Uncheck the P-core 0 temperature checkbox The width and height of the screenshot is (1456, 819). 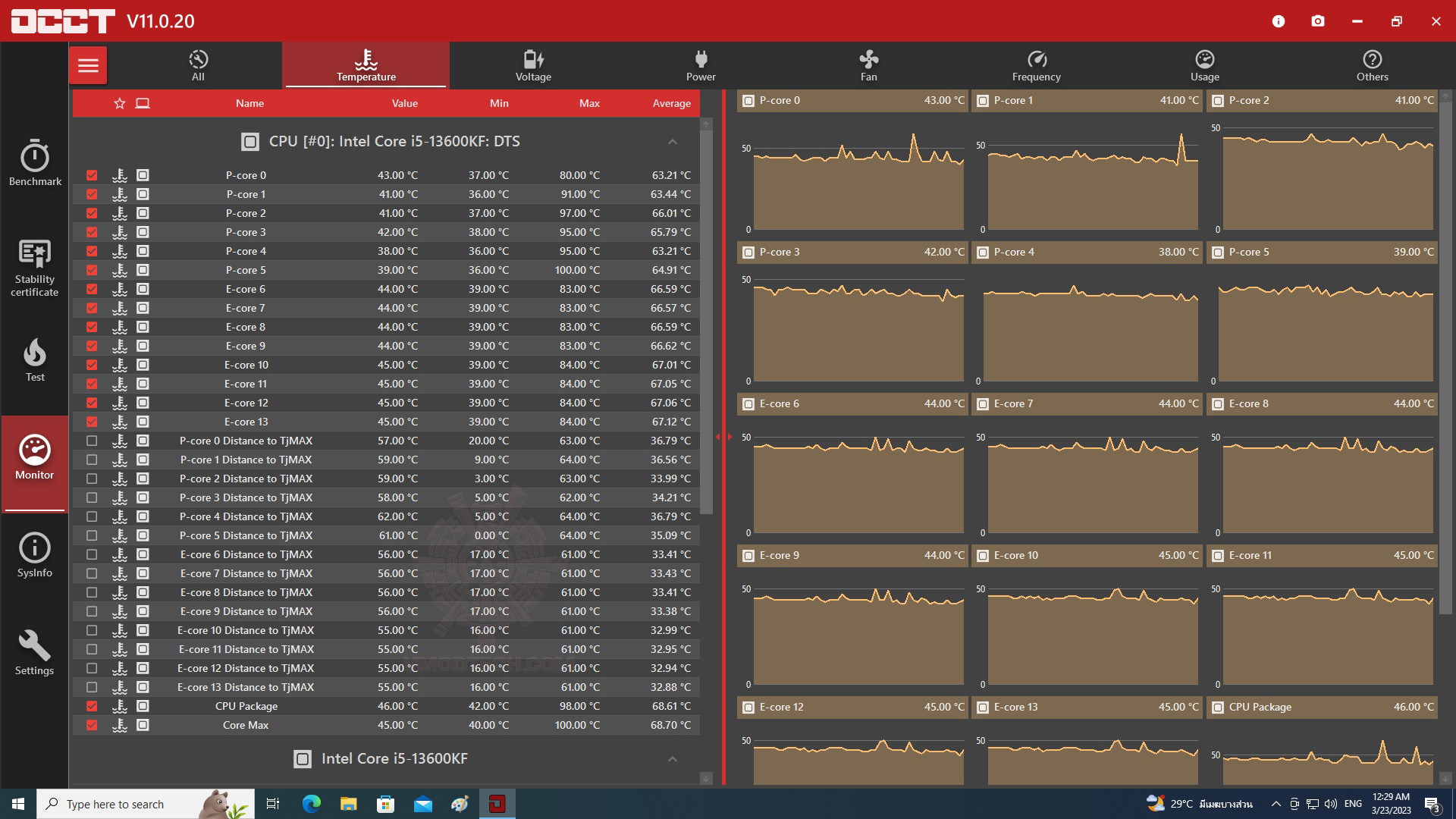coord(92,175)
